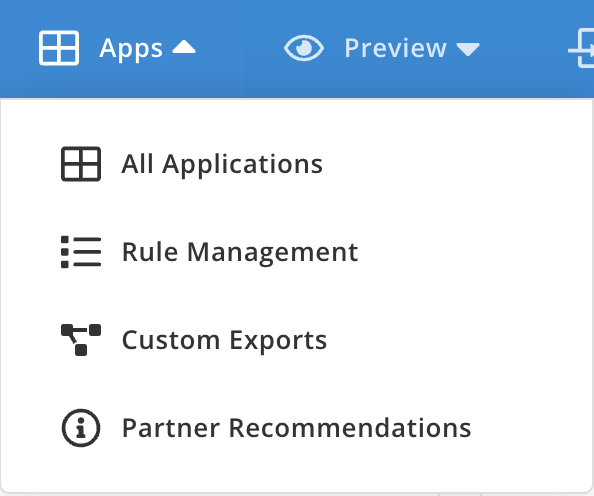
Task: Collapse the Apps menu using its up arrow
Action: pyautogui.click(x=184, y=47)
